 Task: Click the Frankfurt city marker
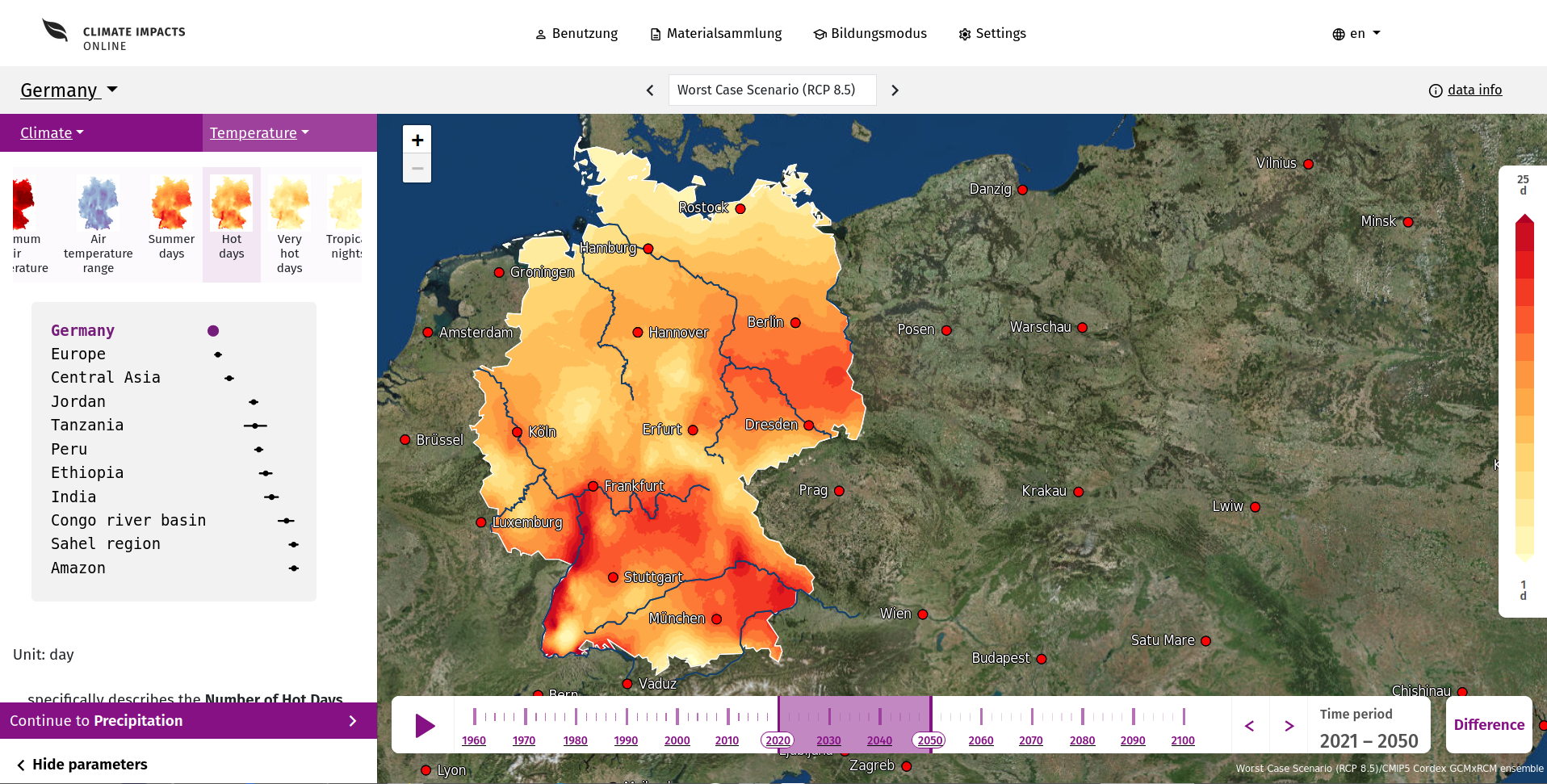(x=593, y=486)
